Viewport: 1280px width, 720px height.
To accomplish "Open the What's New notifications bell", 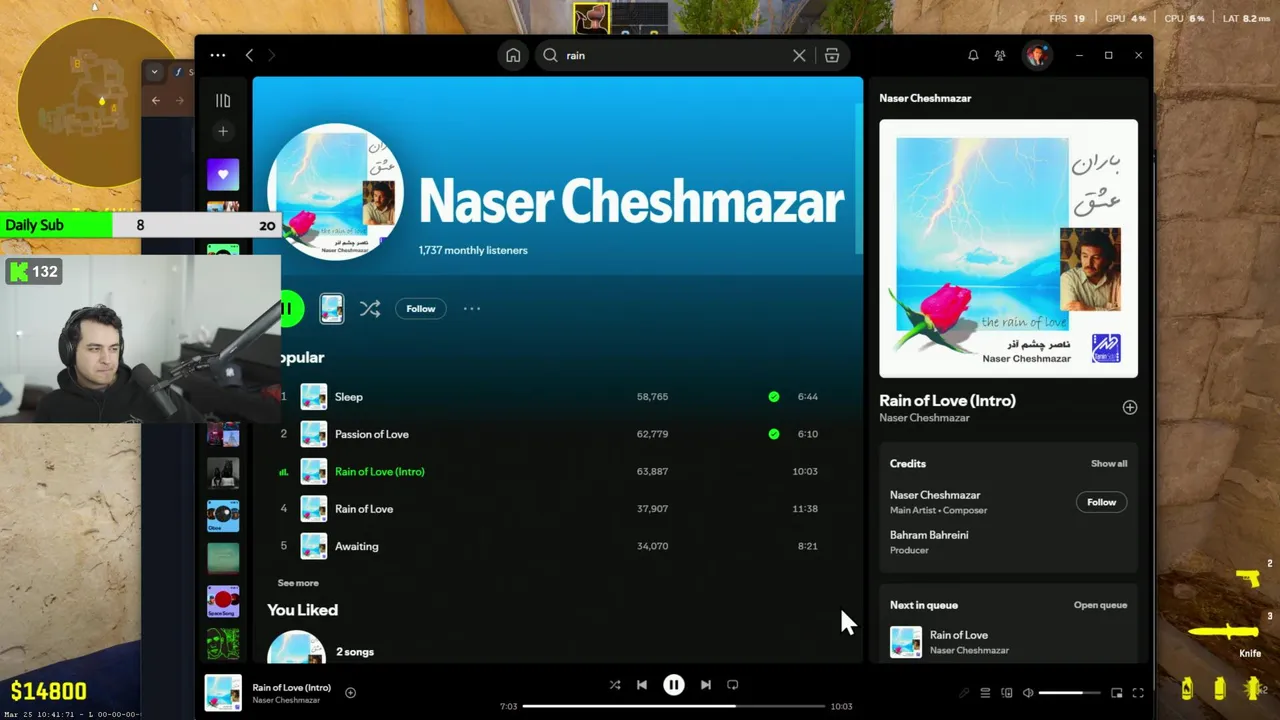I will (x=973, y=55).
